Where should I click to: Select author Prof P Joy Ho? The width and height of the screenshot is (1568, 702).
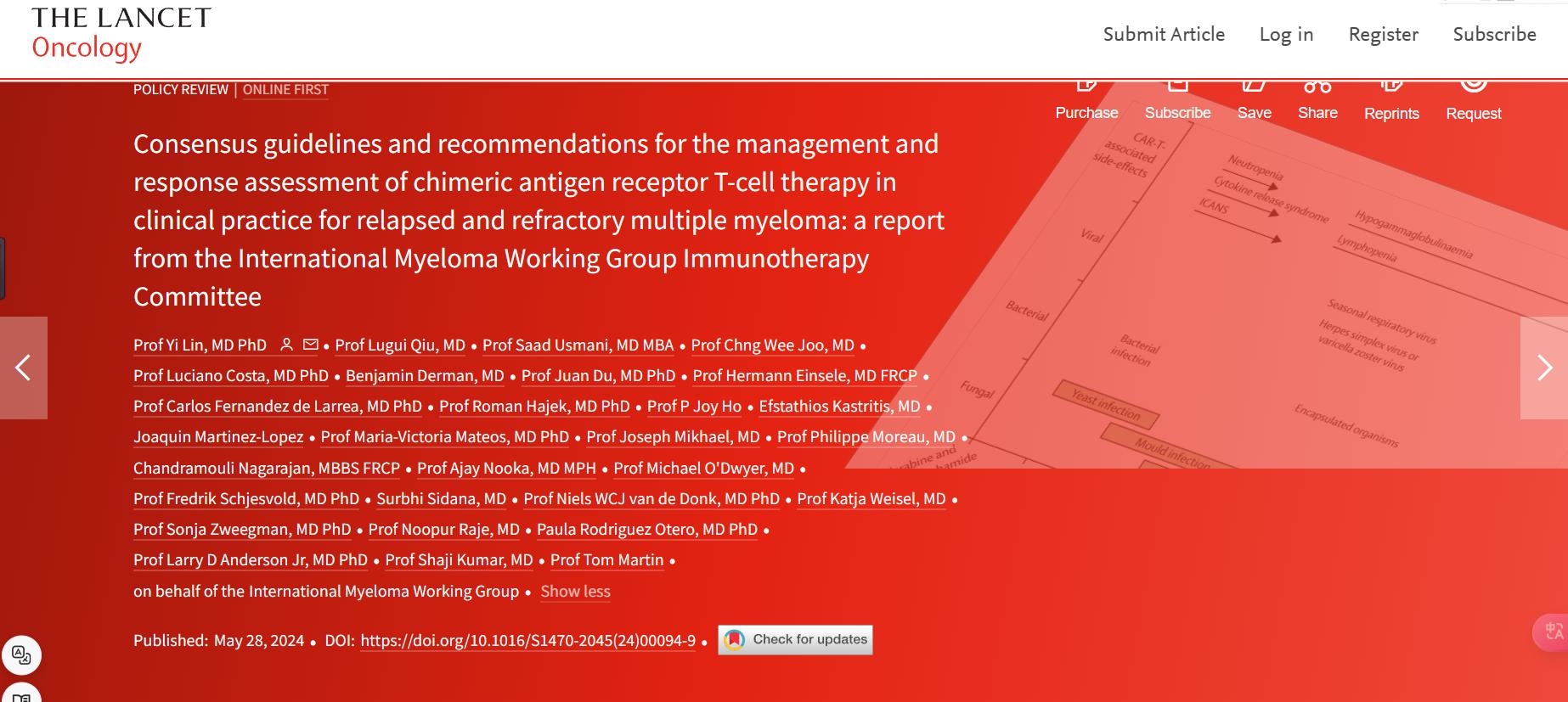[694, 406]
